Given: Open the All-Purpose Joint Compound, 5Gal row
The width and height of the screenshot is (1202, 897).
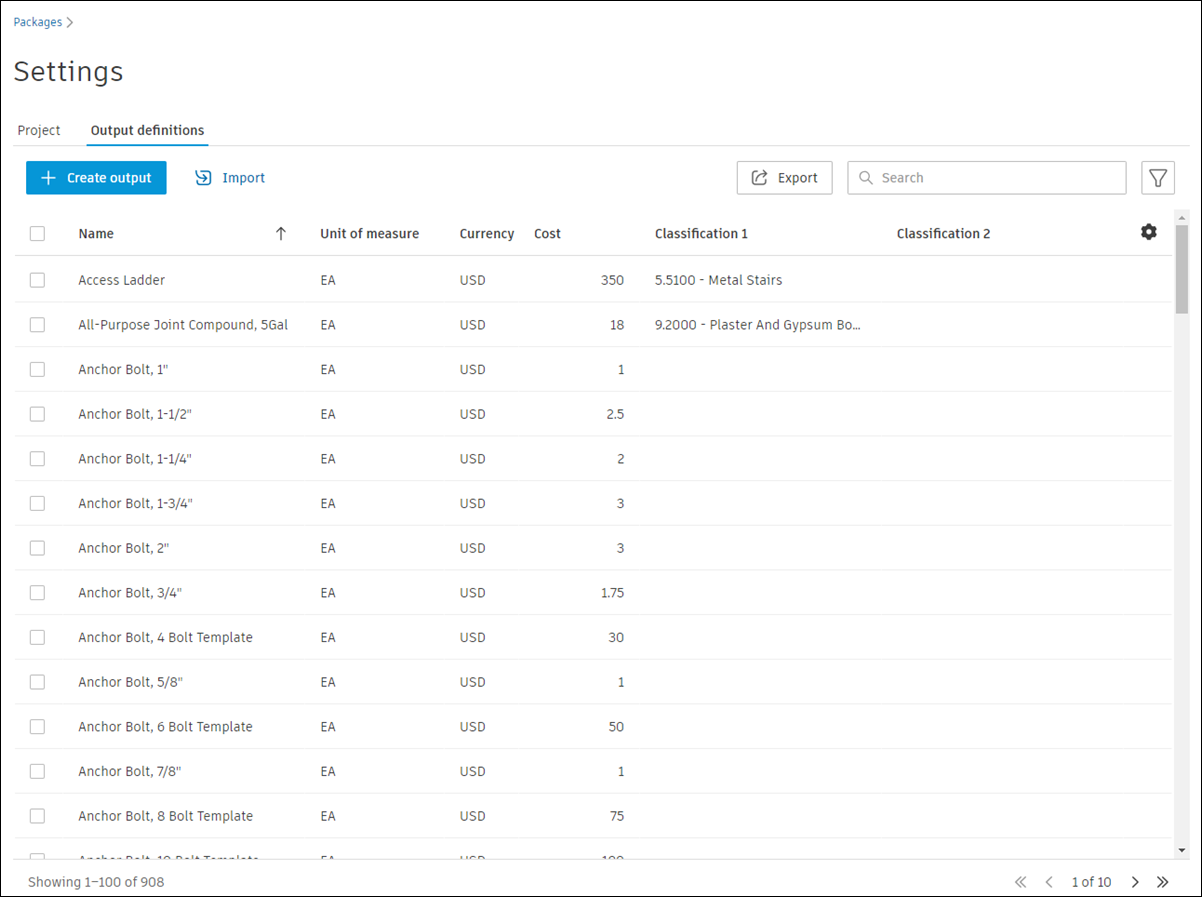Looking at the screenshot, I should pos(183,325).
